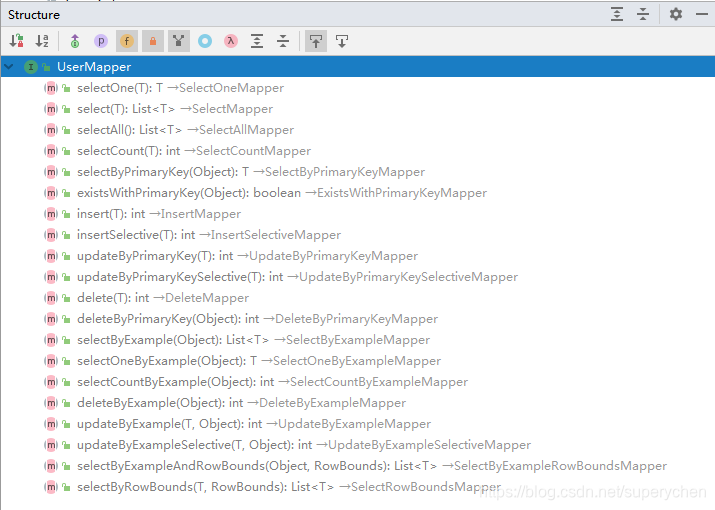Image resolution: width=715 pixels, height=510 pixels.
Task: Click the interface icon next to UserMapper
Action: tap(31, 67)
